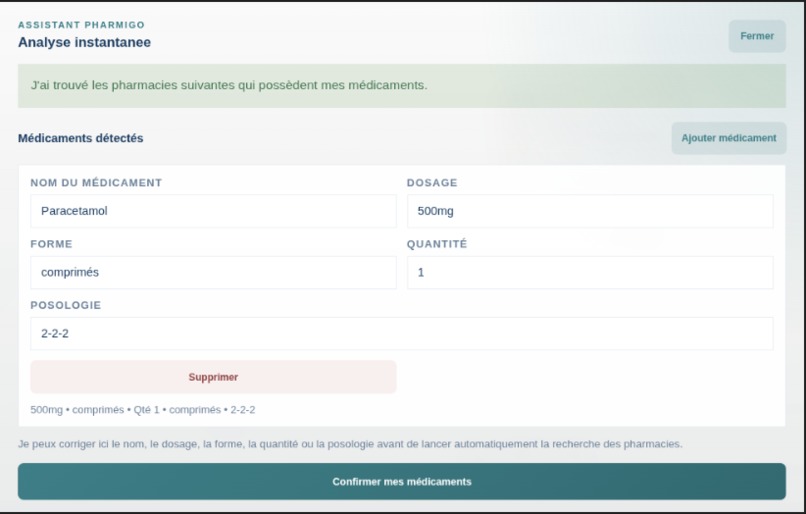806x514 pixels.
Task: Click the QUANTITÉ field label
Action: [437, 244]
